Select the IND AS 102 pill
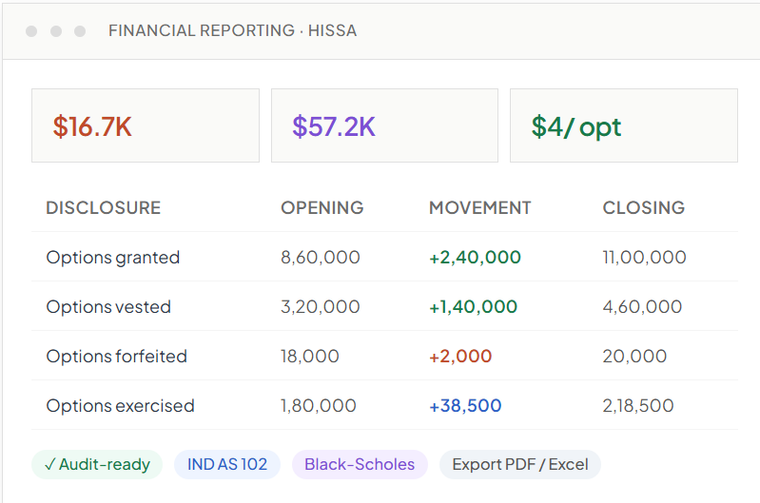This screenshot has height=503, width=760. [227, 464]
